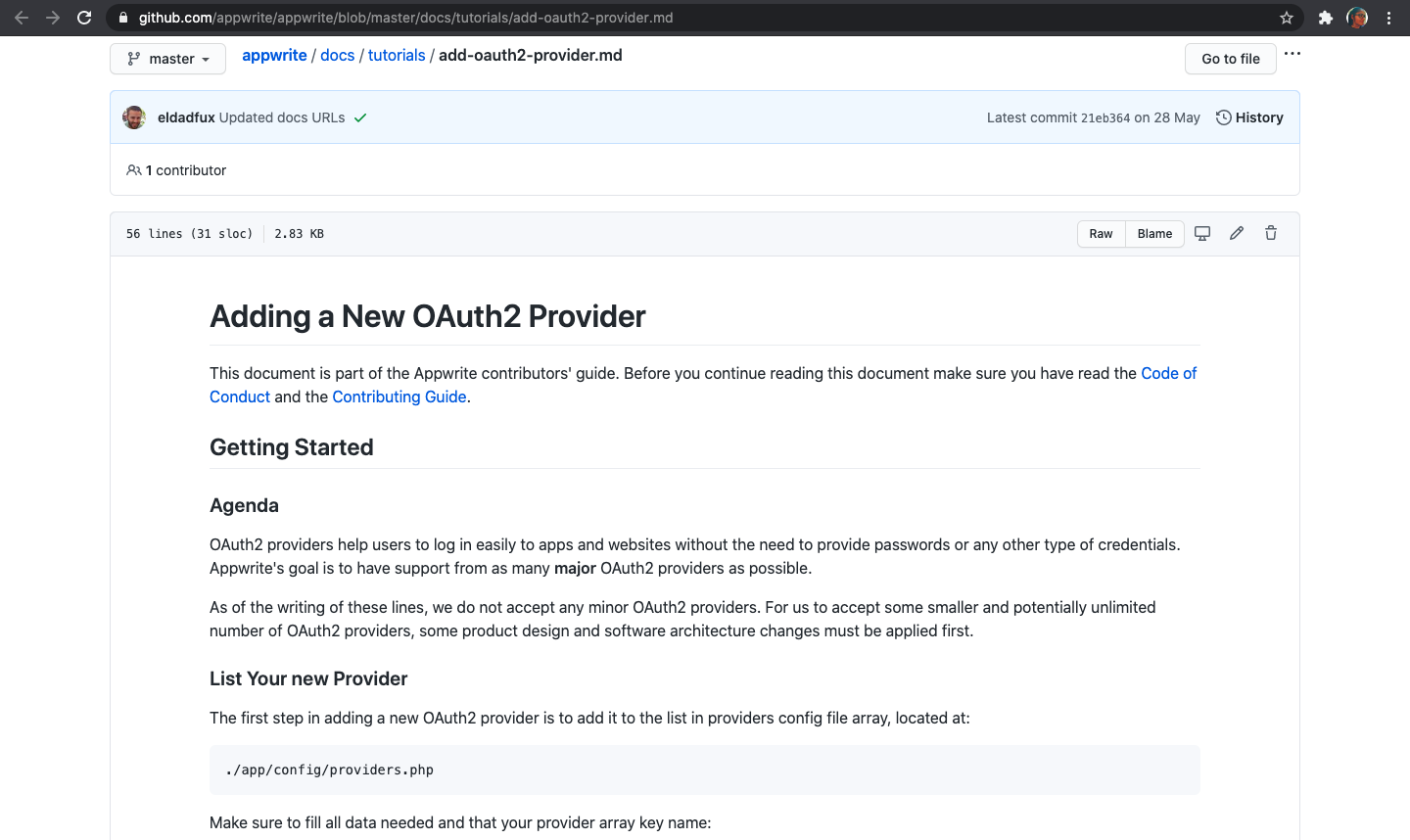Click the contributors people icon
The height and width of the screenshot is (840, 1410).
coord(133,169)
